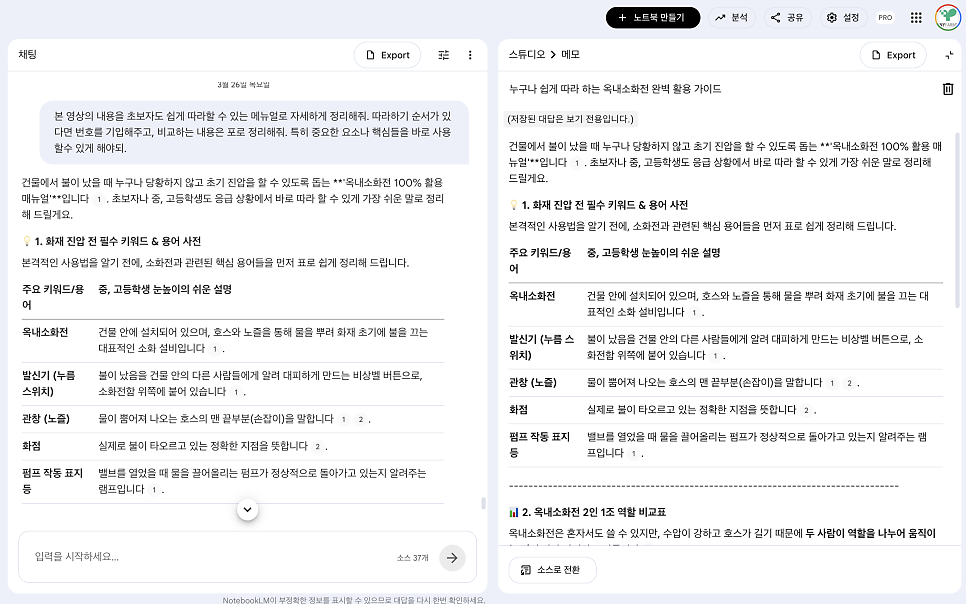This screenshot has width=966, height=604.
Task: Click the PRO badge
Action: pos(885,18)
